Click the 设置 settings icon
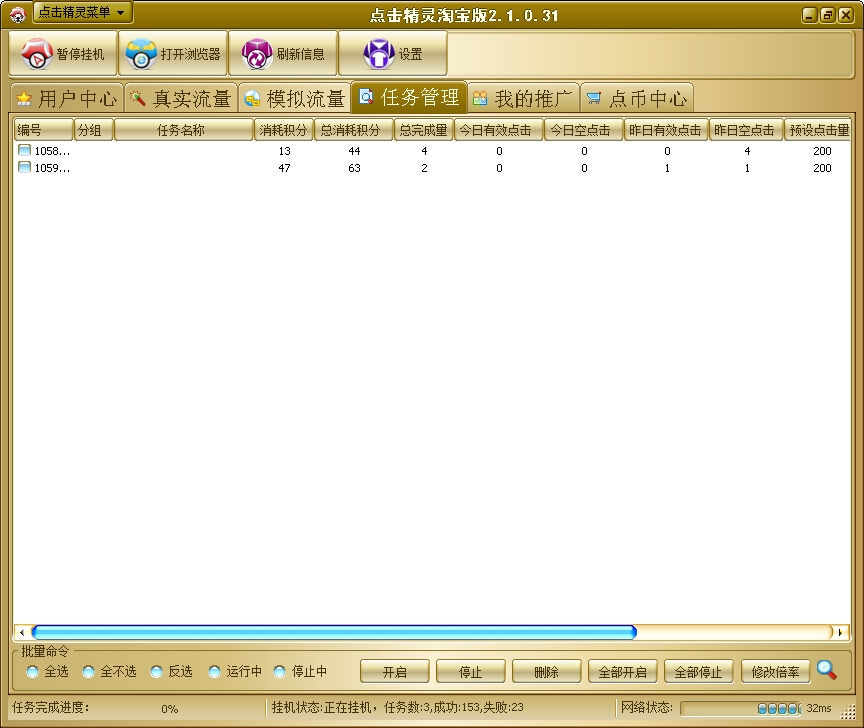This screenshot has height=728, width=864. click(379, 53)
